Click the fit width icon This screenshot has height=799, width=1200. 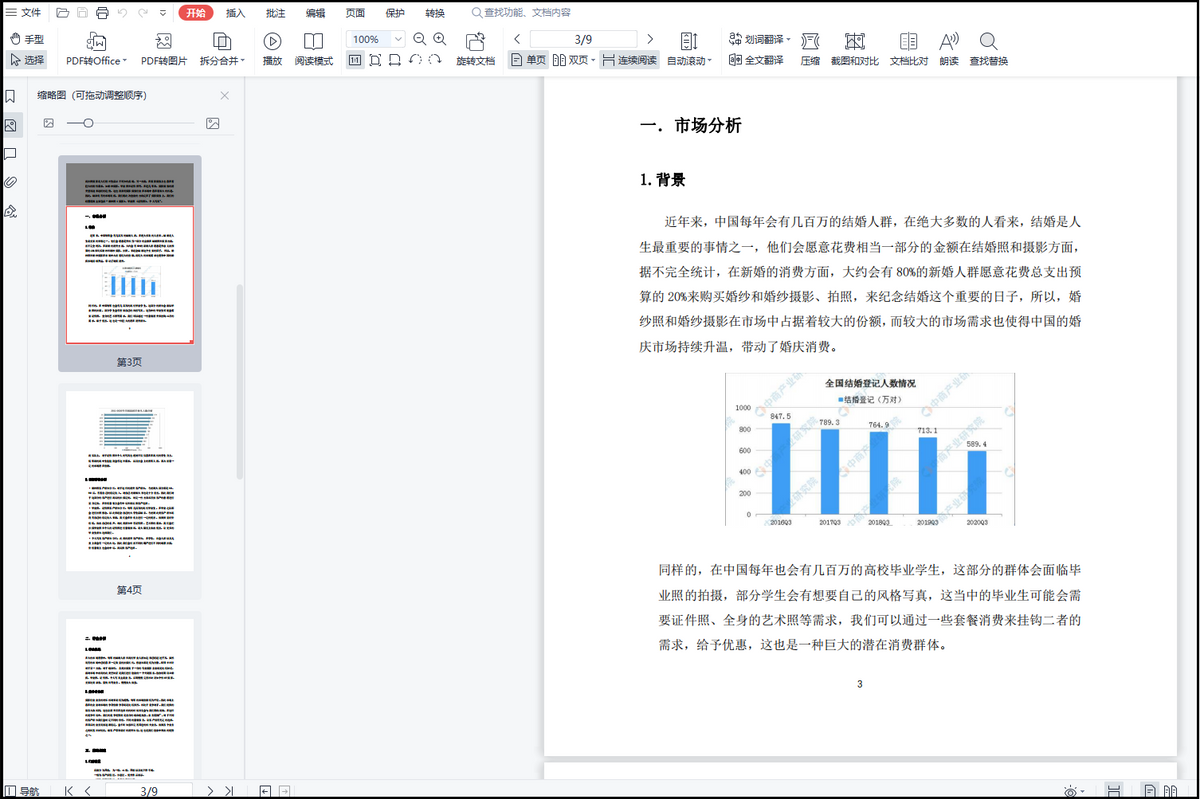[395, 60]
